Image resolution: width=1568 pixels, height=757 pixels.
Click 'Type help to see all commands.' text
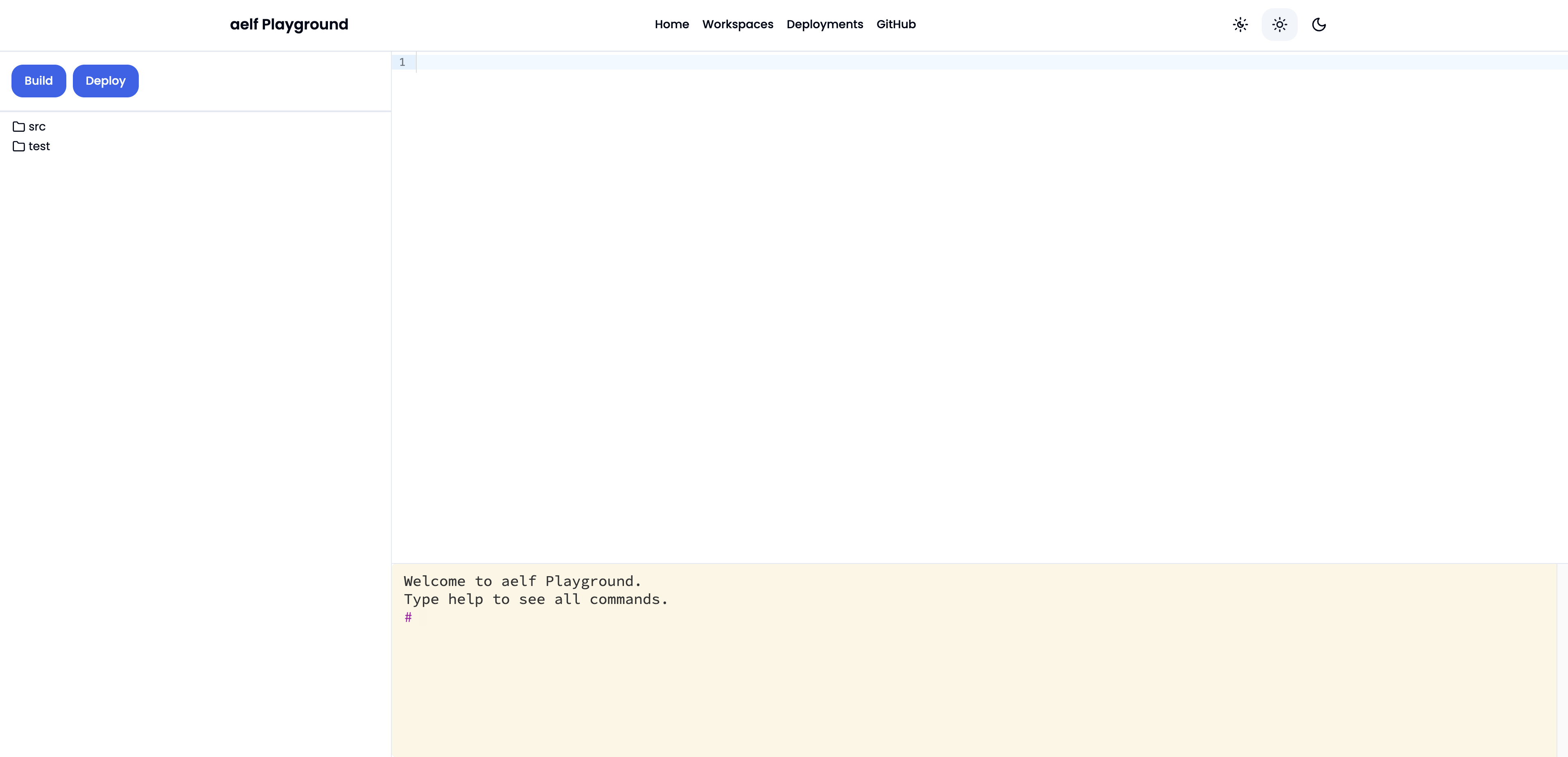[535, 599]
